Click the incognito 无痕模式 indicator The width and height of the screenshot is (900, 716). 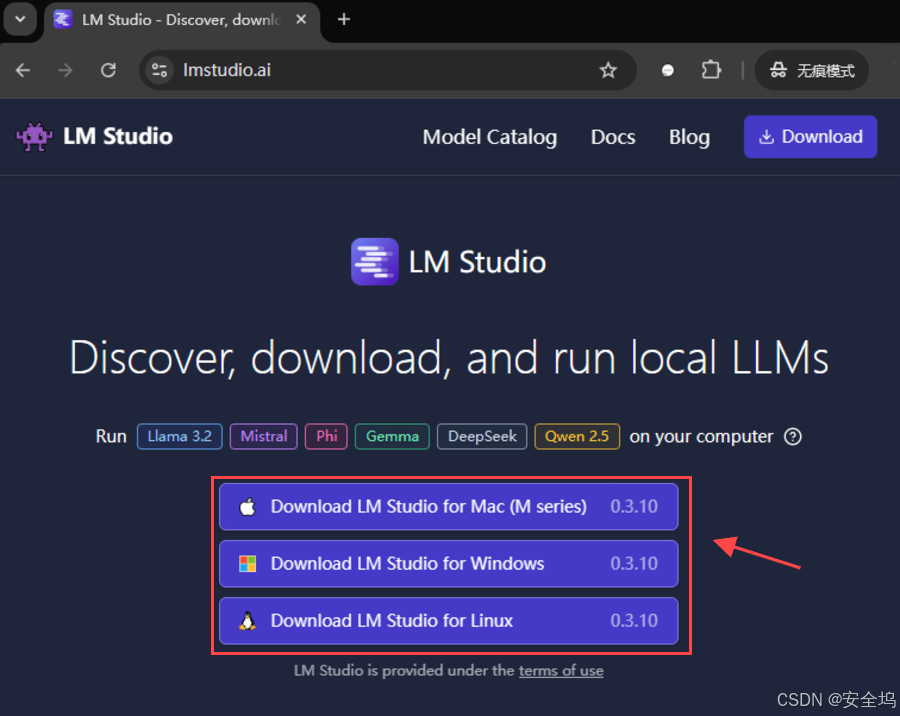pos(812,70)
